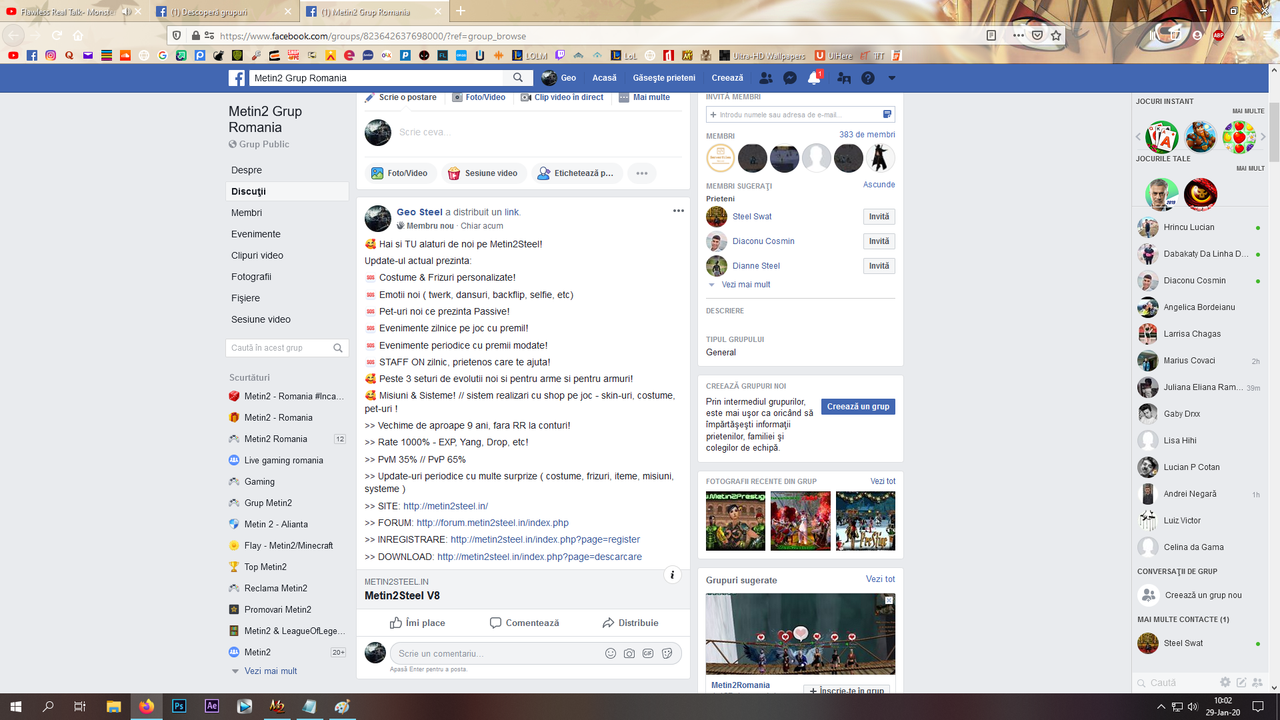Image resolution: width=1280 pixels, height=720 pixels.
Task: Click the 'Mai multe' composer option
Action: coord(644,97)
